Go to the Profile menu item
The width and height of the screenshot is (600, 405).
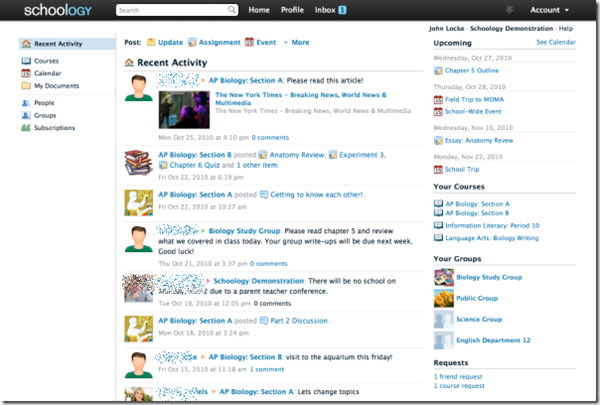292,10
